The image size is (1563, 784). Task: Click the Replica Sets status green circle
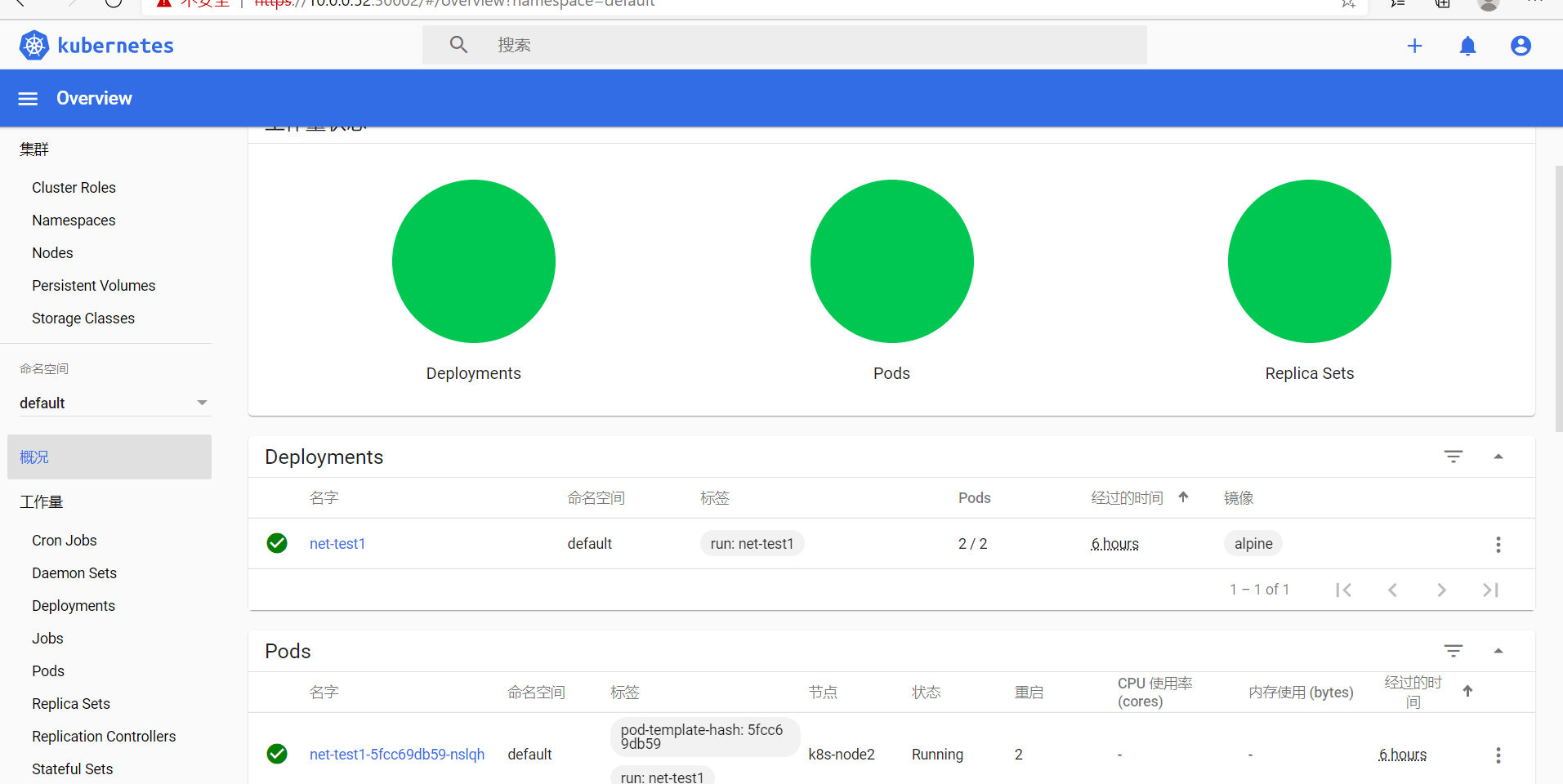1310,261
